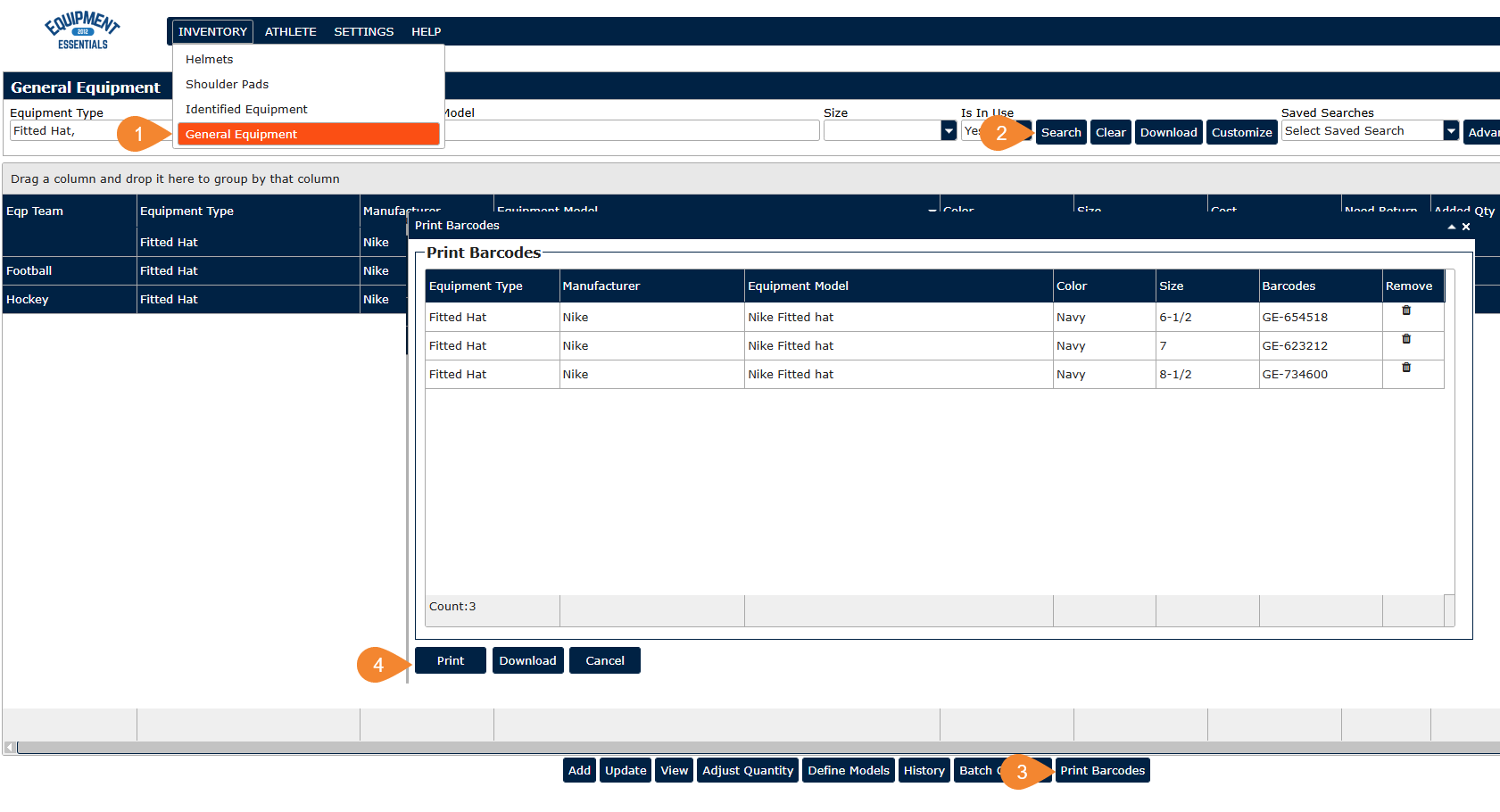The image size is (1500, 812).
Task: Cancel the Print Barcodes dialog
Action: coord(605,660)
